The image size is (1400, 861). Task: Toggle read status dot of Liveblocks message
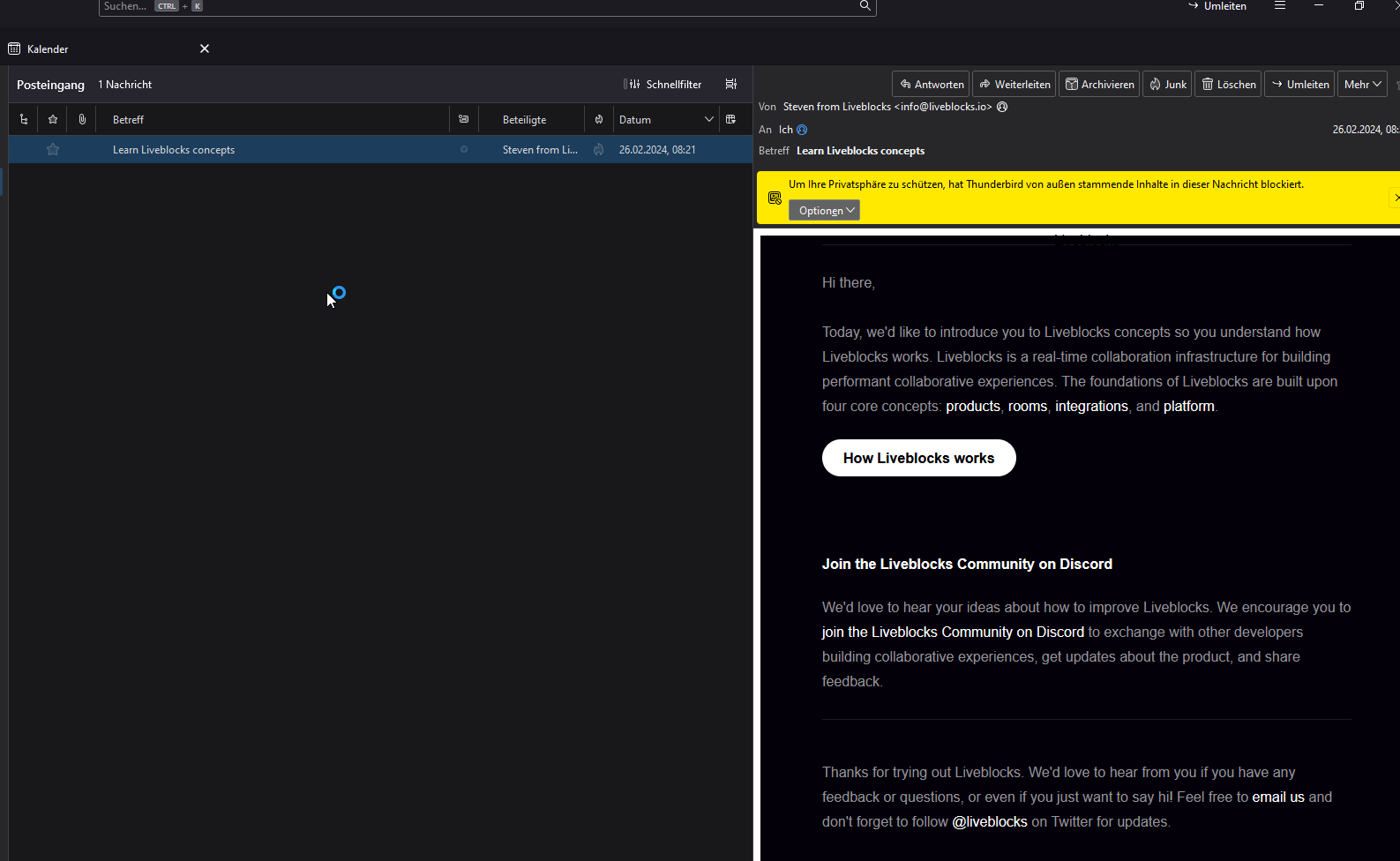[464, 150]
